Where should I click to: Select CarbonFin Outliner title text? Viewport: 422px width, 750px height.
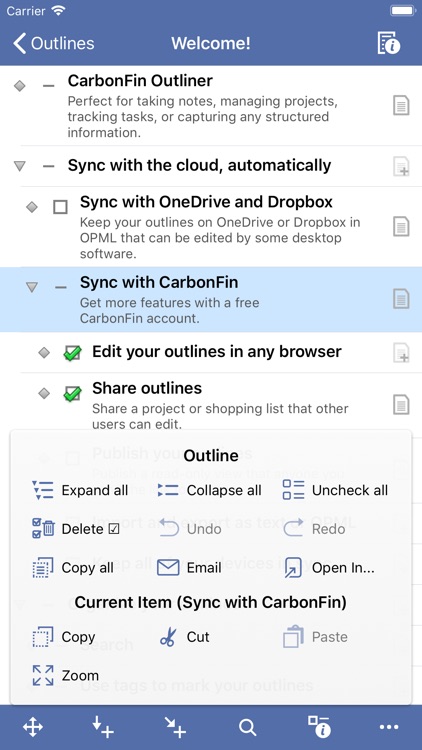140,81
